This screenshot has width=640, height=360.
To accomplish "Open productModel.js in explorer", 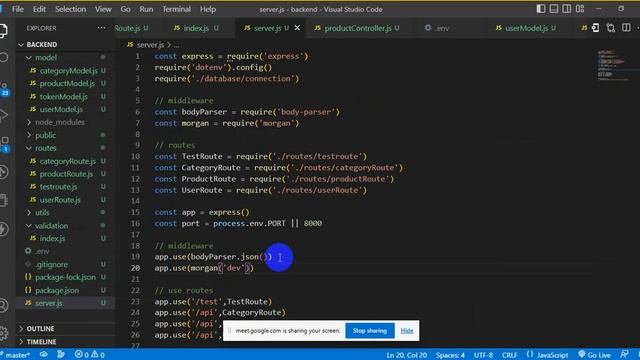I will (67, 83).
